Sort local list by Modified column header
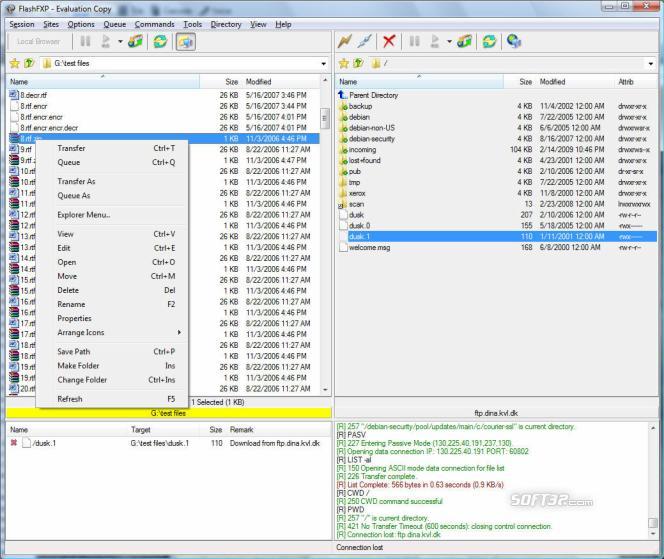 282,82
